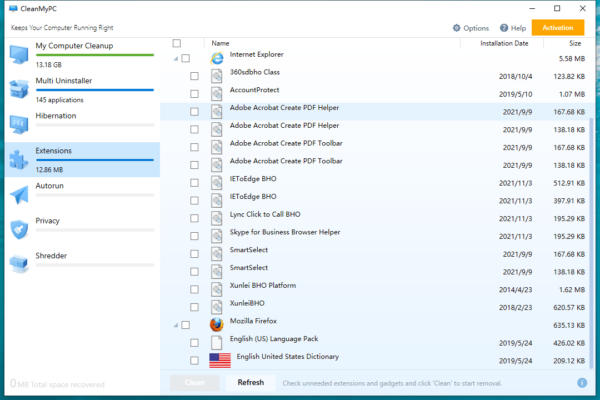Sort by the Name column header

[220, 43]
